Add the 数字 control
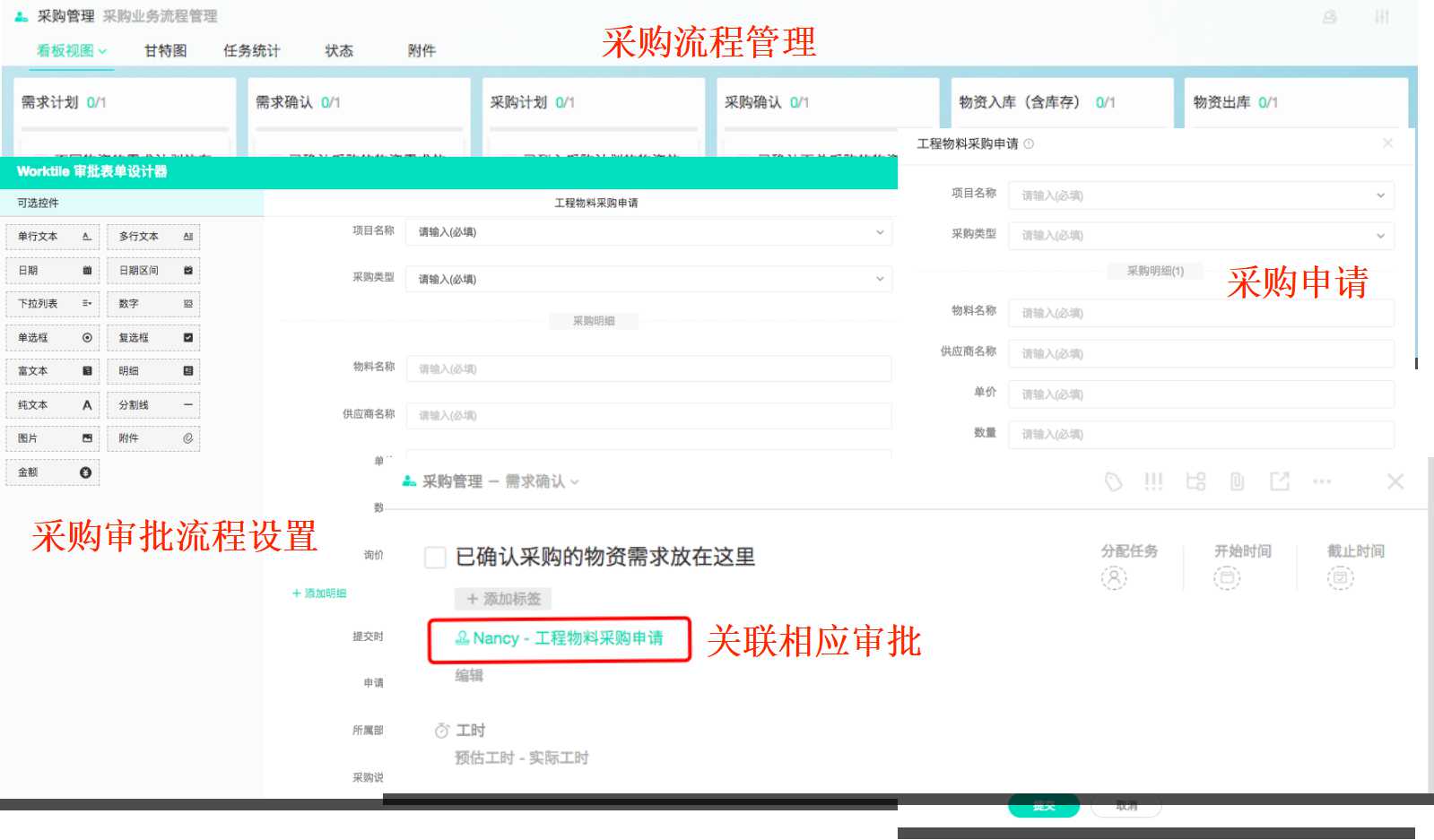Viewport: 1434px width, 840px height. point(153,304)
